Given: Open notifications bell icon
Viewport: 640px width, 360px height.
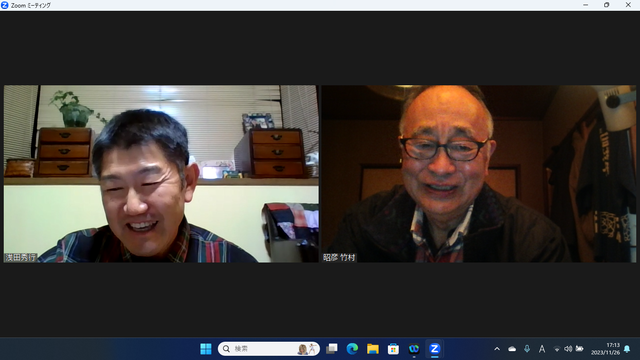Looking at the screenshot, I should tap(627, 349).
